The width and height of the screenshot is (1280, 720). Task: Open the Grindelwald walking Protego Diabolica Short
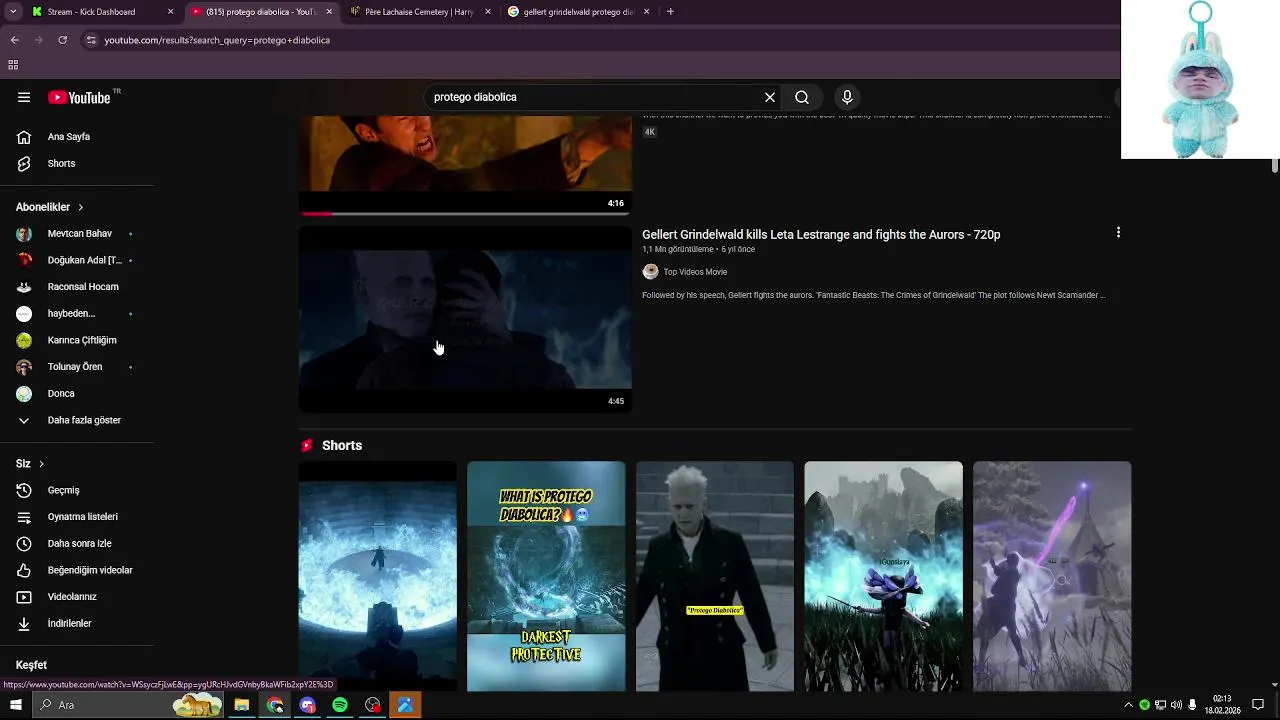pos(715,576)
